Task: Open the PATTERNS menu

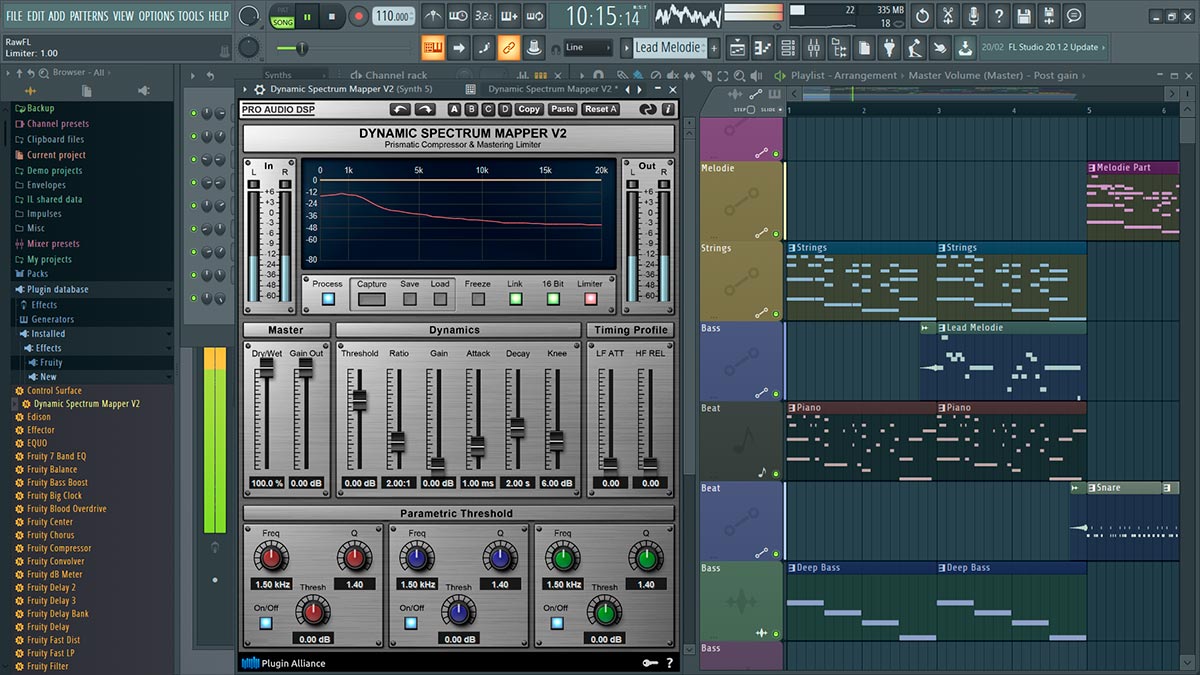Action: [89, 16]
